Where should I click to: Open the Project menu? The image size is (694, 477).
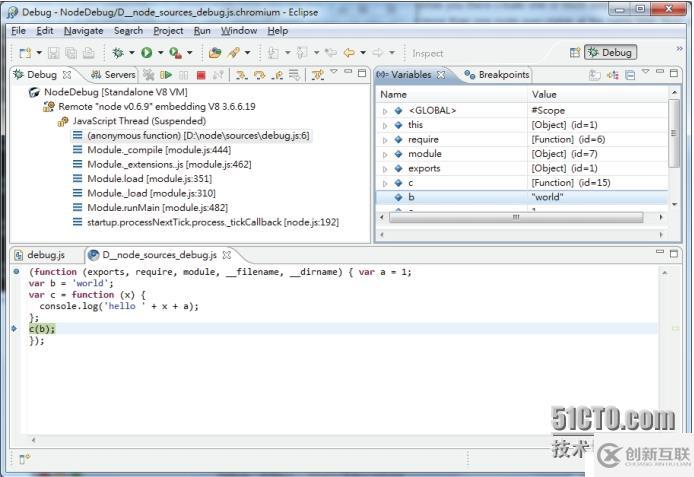click(x=168, y=31)
